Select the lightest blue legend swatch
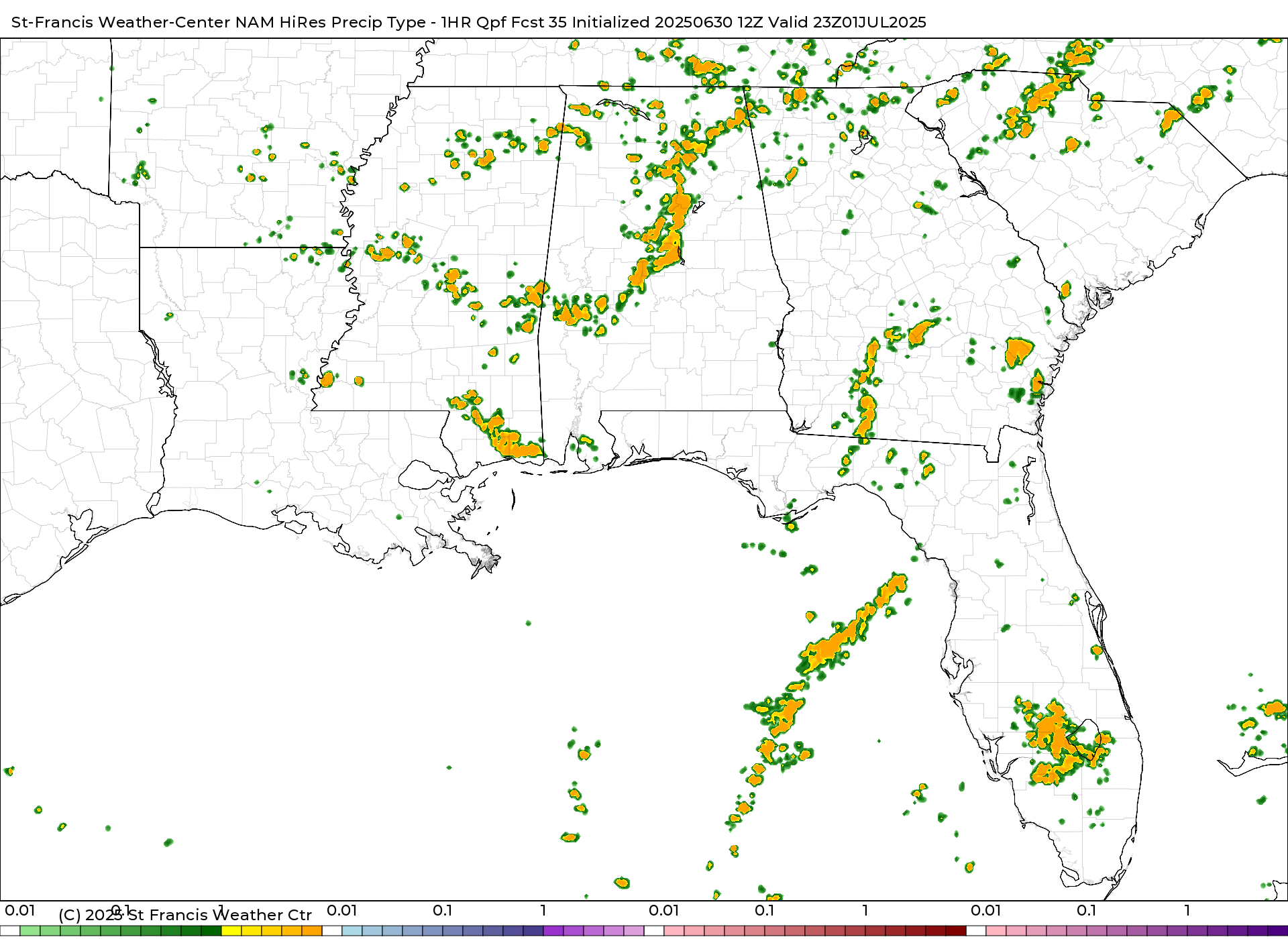 pyautogui.click(x=352, y=931)
